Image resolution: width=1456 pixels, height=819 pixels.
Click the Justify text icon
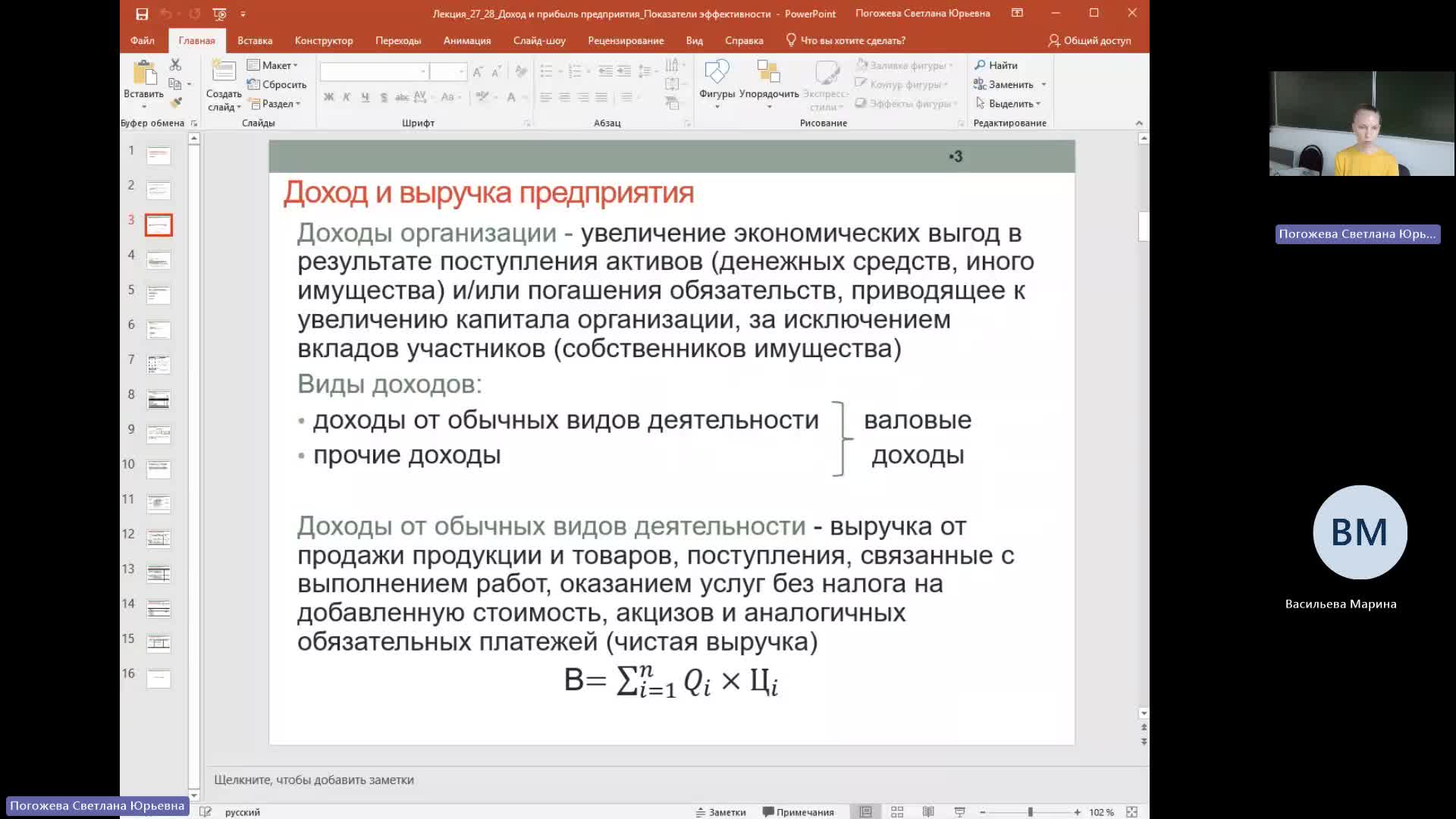pos(601,97)
